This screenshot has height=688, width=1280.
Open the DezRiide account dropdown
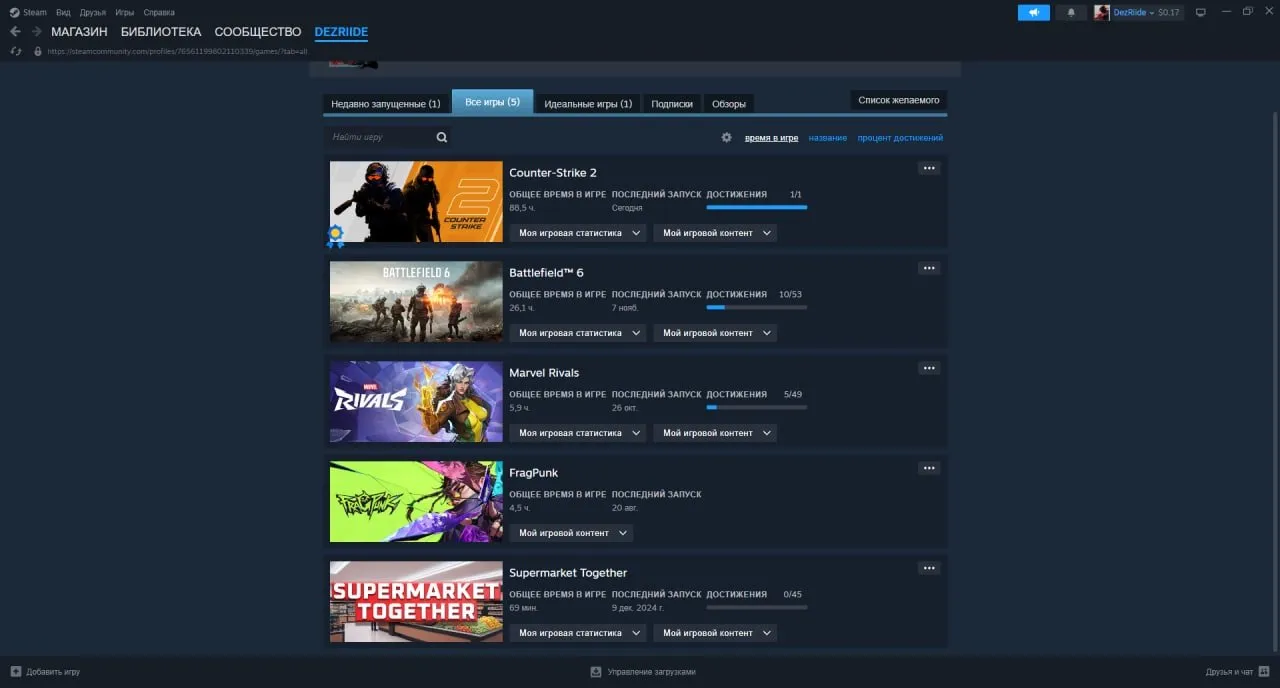click(x=1134, y=12)
